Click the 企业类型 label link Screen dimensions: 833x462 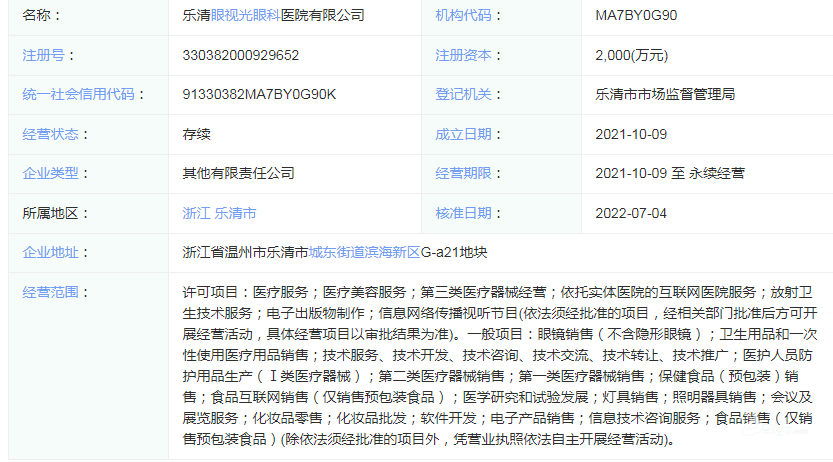(x=50, y=173)
